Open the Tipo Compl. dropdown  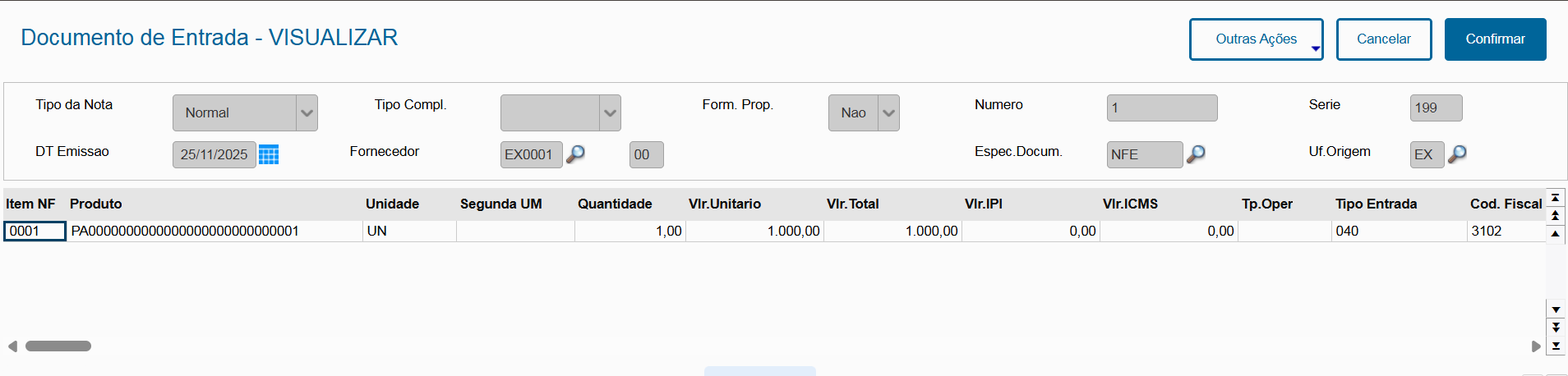(x=610, y=113)
